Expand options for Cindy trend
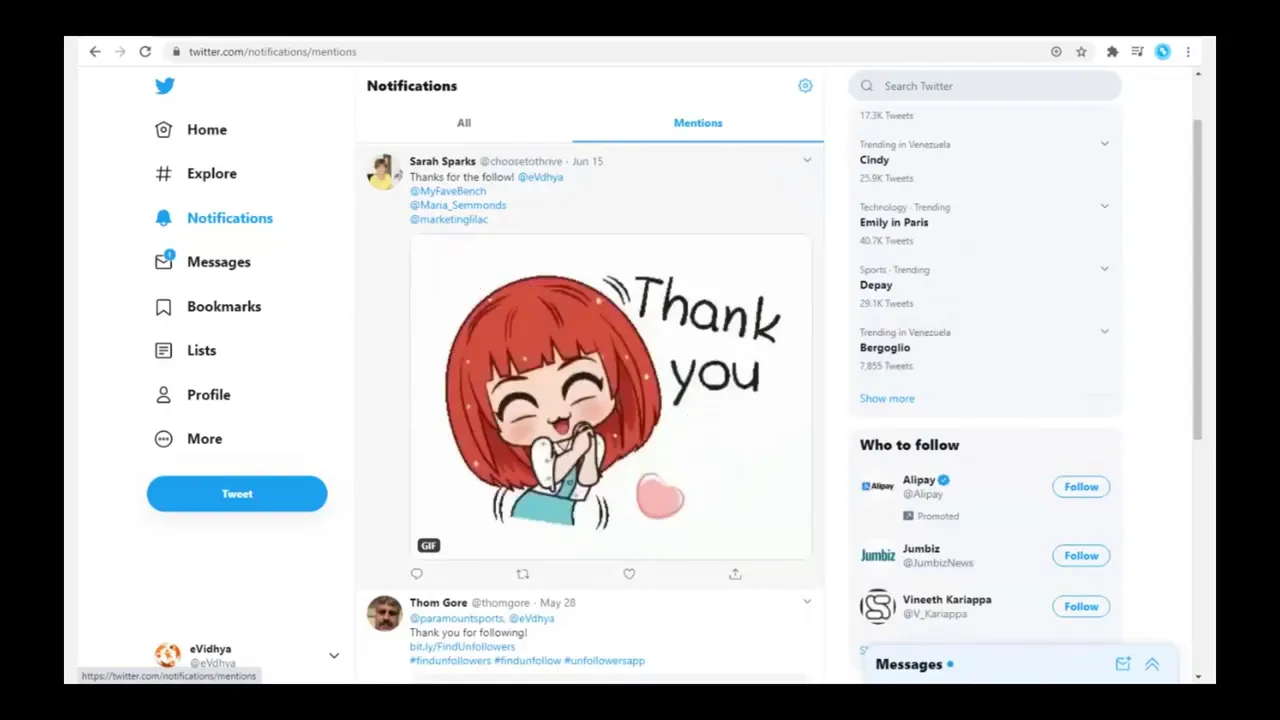Viewport: 1280px width, 720px height. click(x=1105, y=144)
